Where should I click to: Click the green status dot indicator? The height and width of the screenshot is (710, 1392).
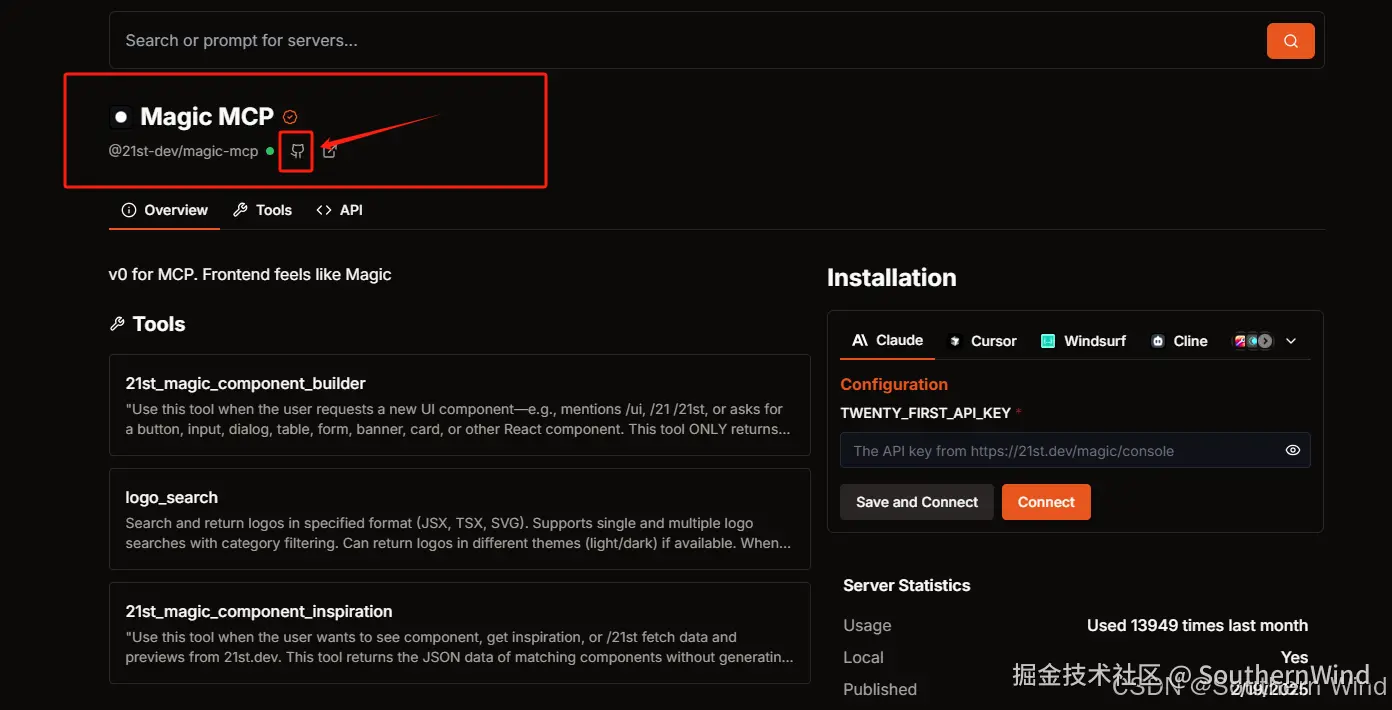click(x=270, y=151)
